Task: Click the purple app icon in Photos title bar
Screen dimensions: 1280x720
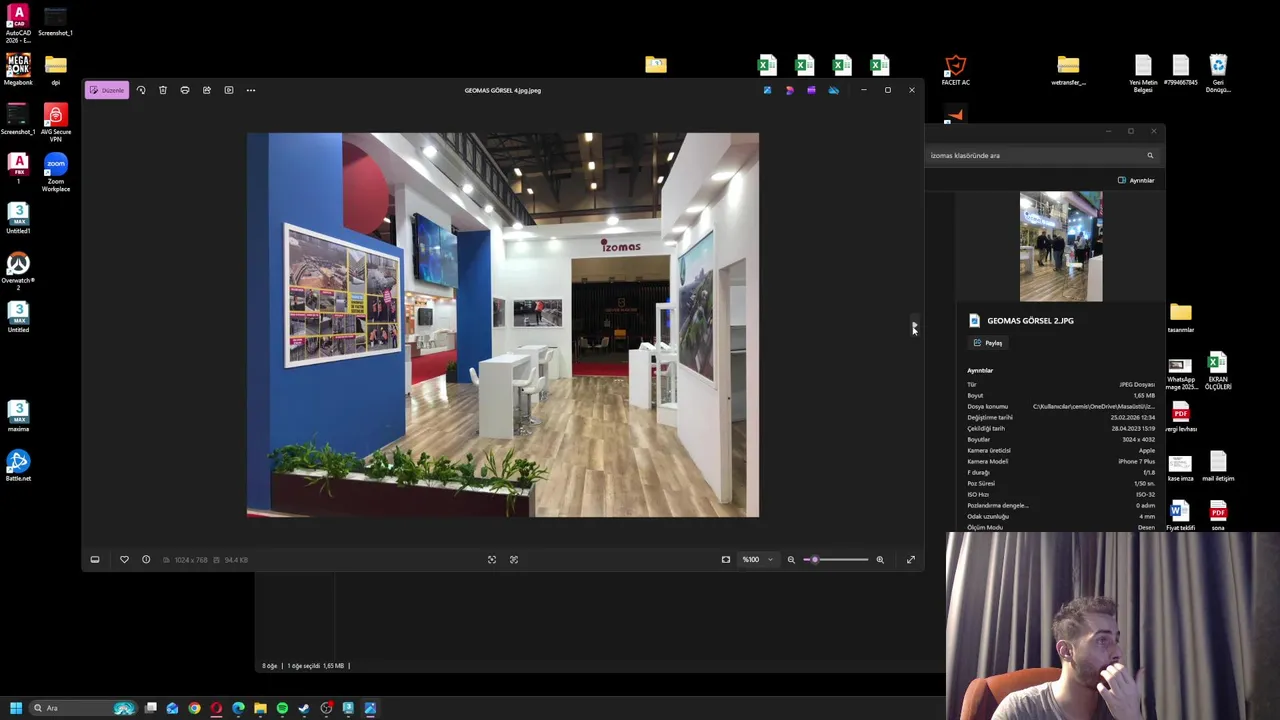Action: [811, 90]
